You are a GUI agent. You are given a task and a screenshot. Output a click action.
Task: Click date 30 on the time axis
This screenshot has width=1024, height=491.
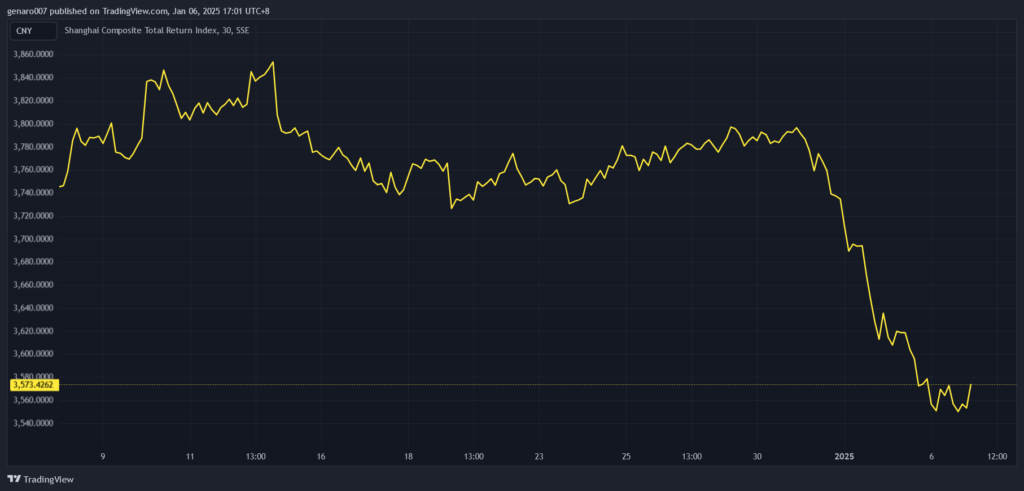click(757, 456)
